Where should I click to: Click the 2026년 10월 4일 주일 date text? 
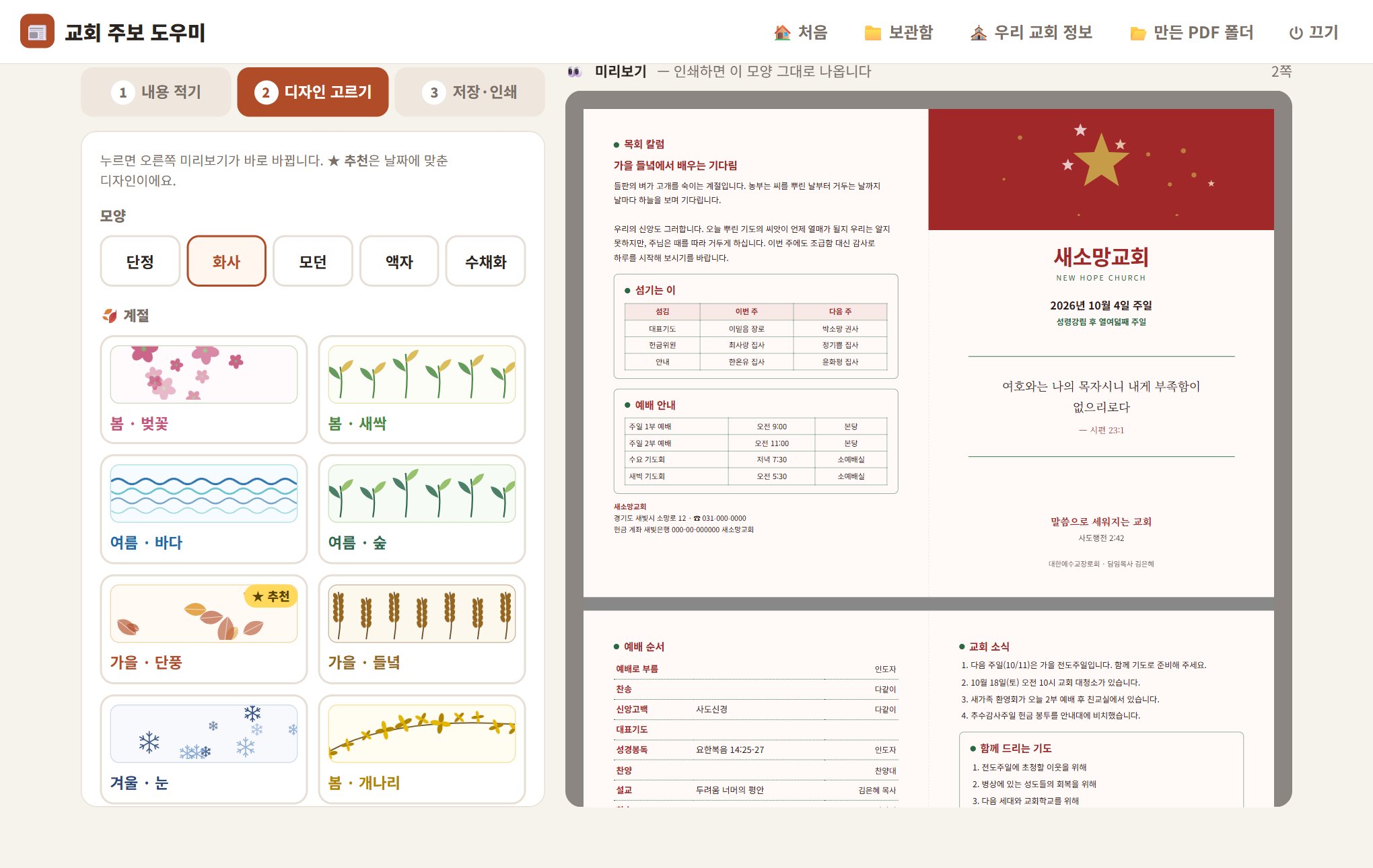click(1101, 305)
